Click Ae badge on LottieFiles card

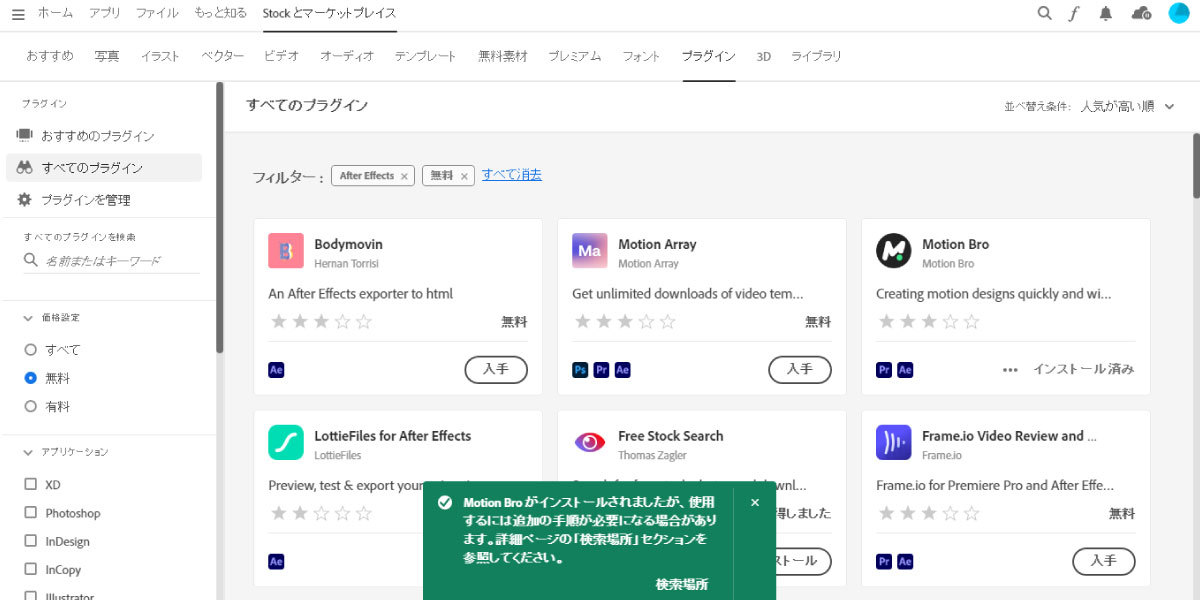pyautogui.click(x=276, y=562)
